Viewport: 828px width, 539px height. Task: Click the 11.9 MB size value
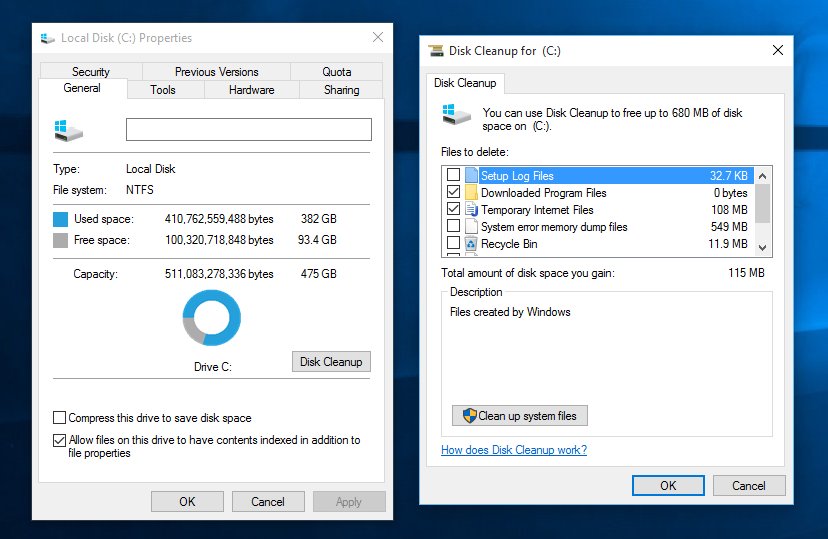(x=728, y=243)
